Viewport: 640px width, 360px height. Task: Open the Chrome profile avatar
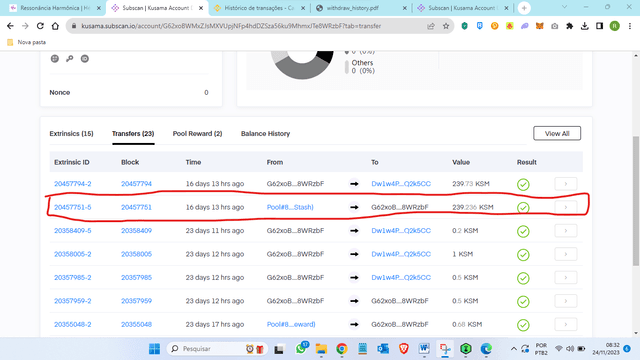(x=615, y=26)
